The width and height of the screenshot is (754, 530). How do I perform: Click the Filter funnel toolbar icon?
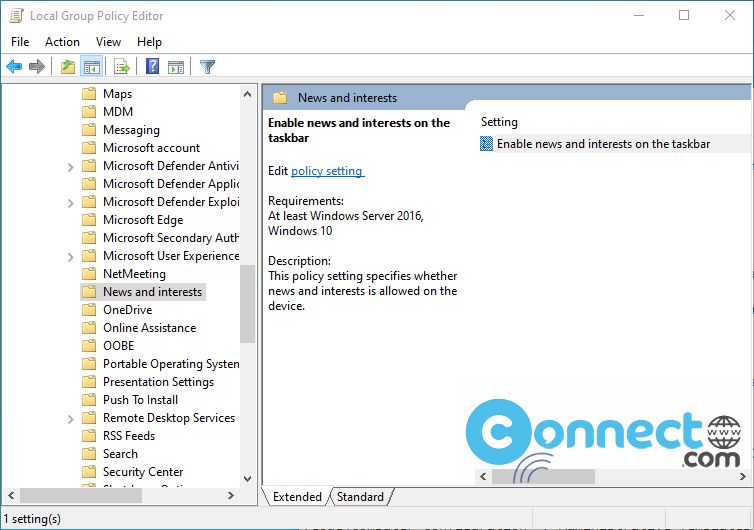pos(207,66)
